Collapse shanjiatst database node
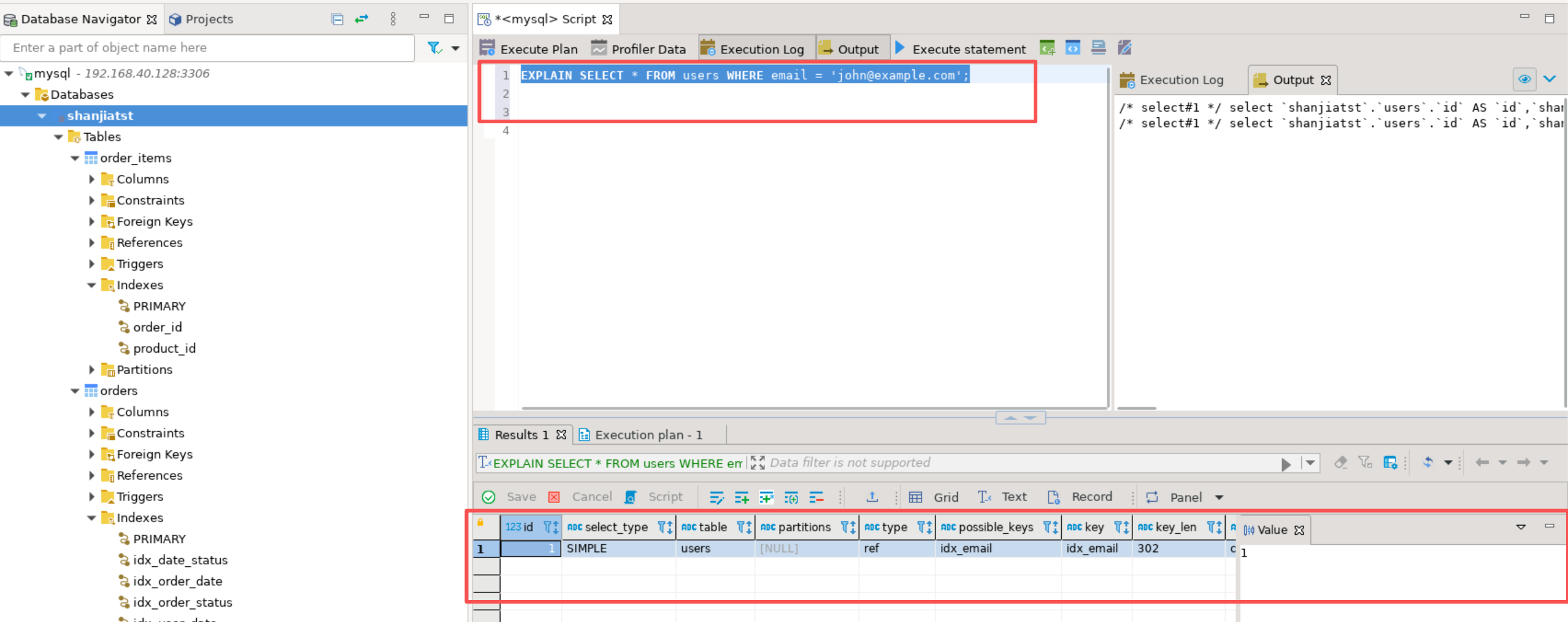Screen dimensions: 1568x622 coord(42,116)
